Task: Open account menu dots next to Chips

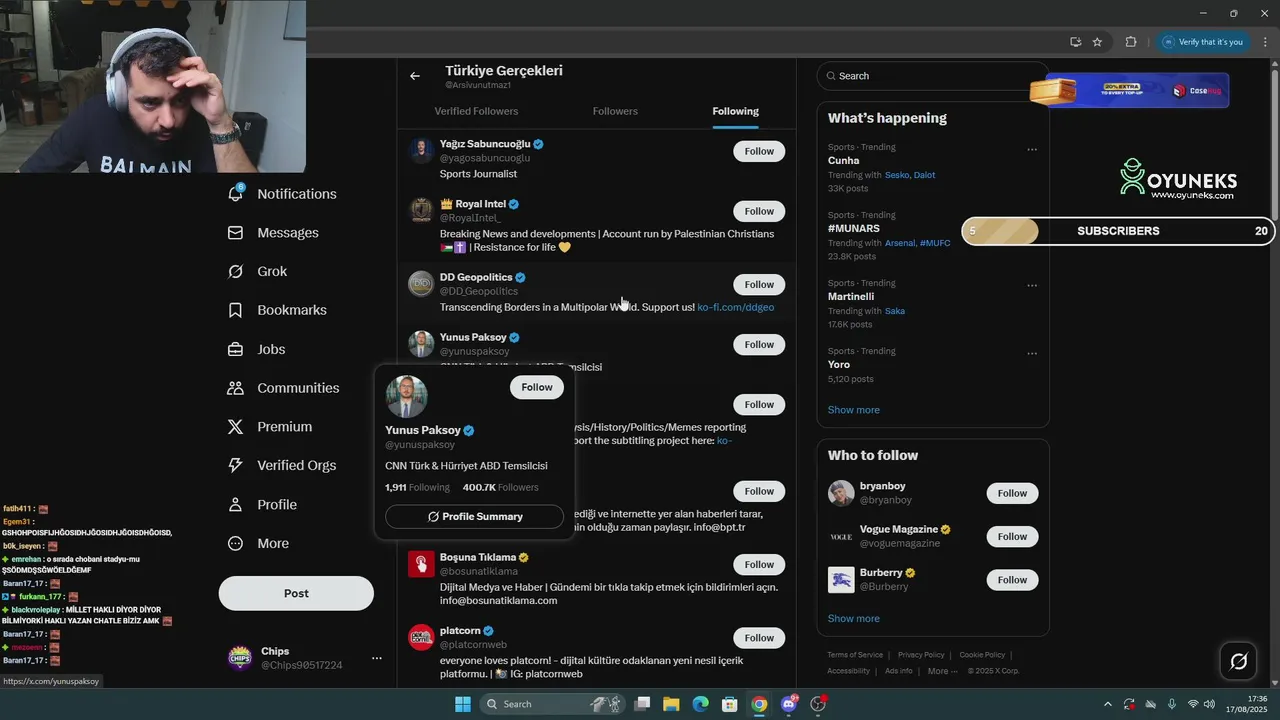Action: point(377,658)
